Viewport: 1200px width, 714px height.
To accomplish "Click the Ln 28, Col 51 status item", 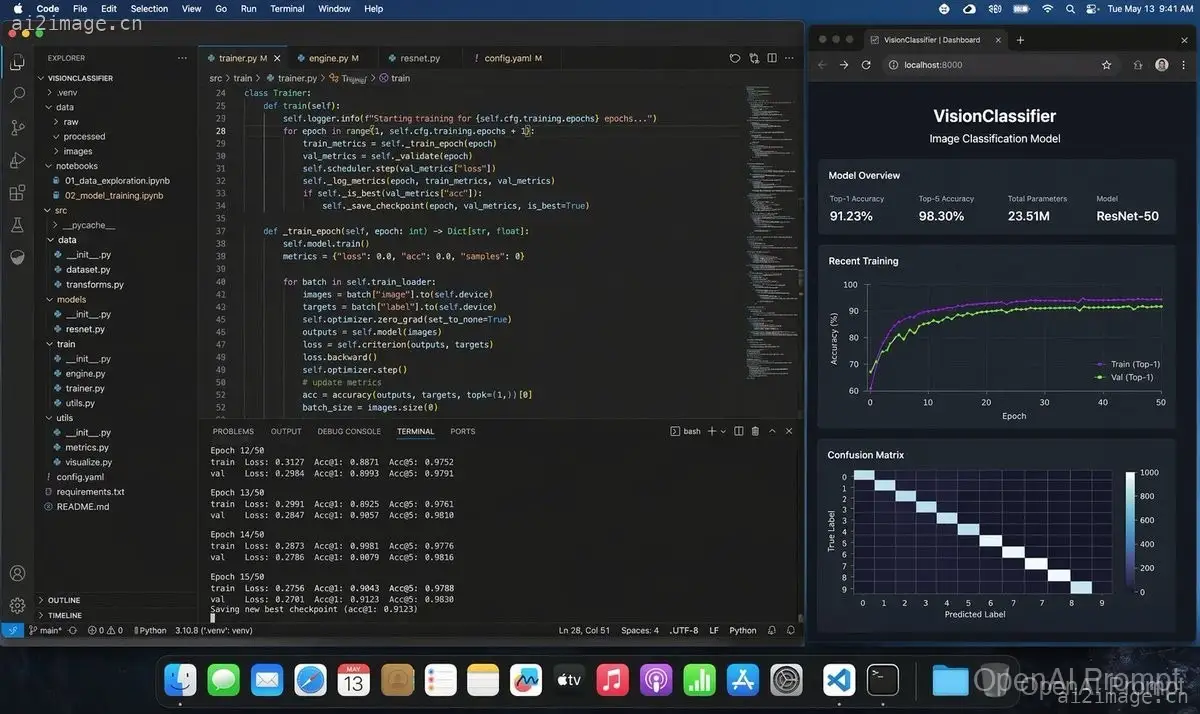I will click(585, 631).
